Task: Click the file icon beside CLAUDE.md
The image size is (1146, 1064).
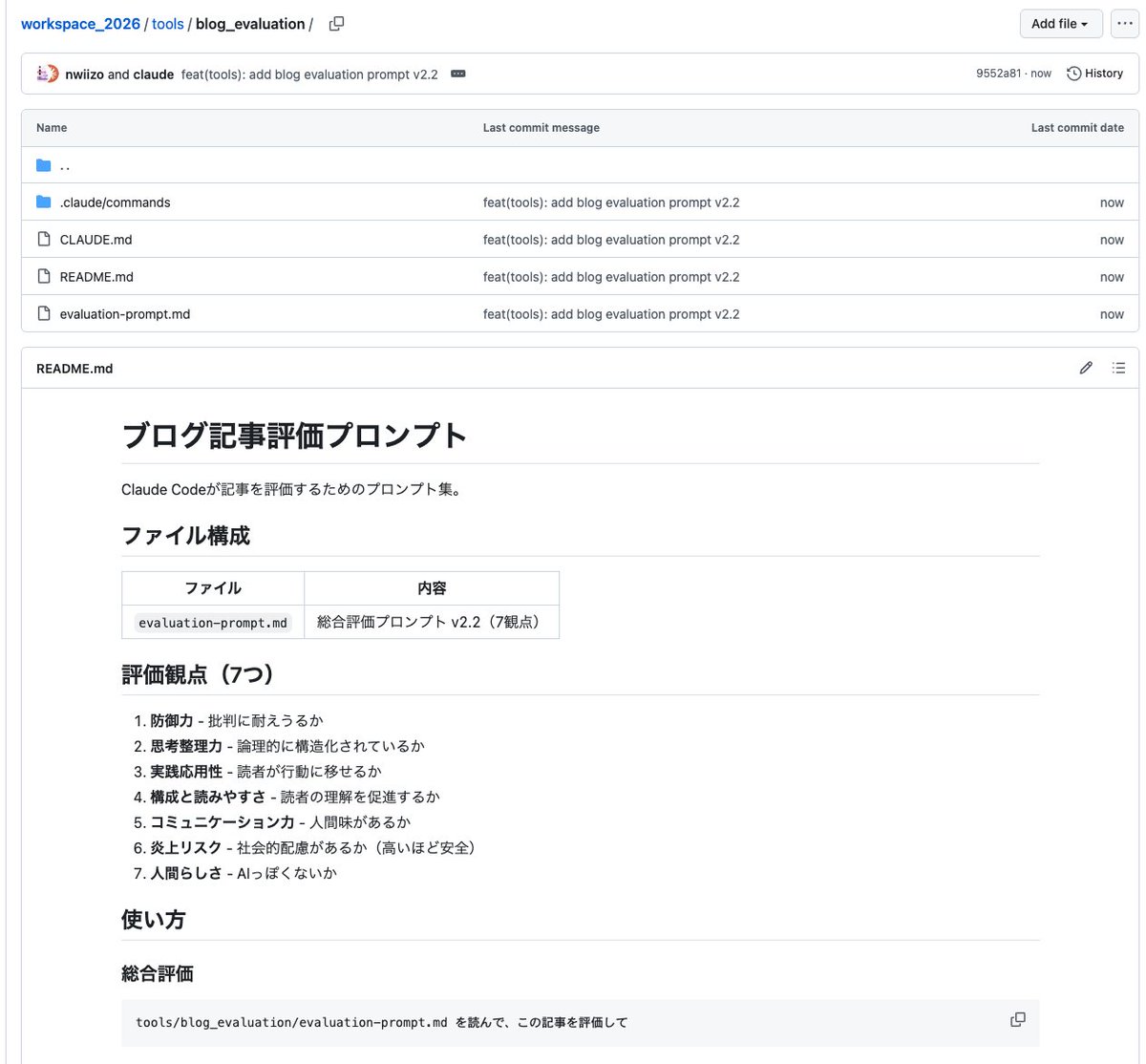Action: point(44,240)
